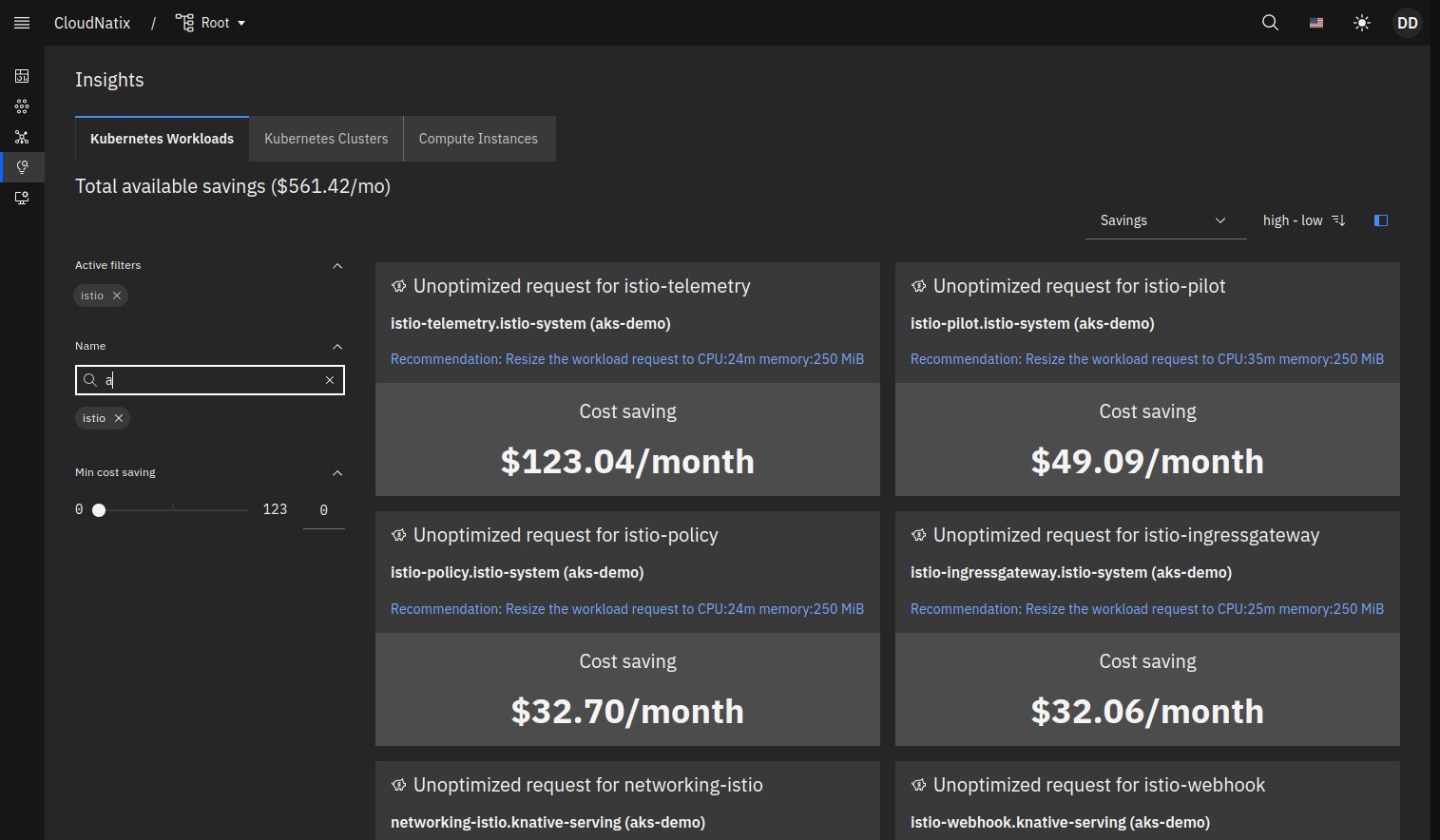Click into the Name search field
Screen dimensions: 1440x840
click(209, 380)
